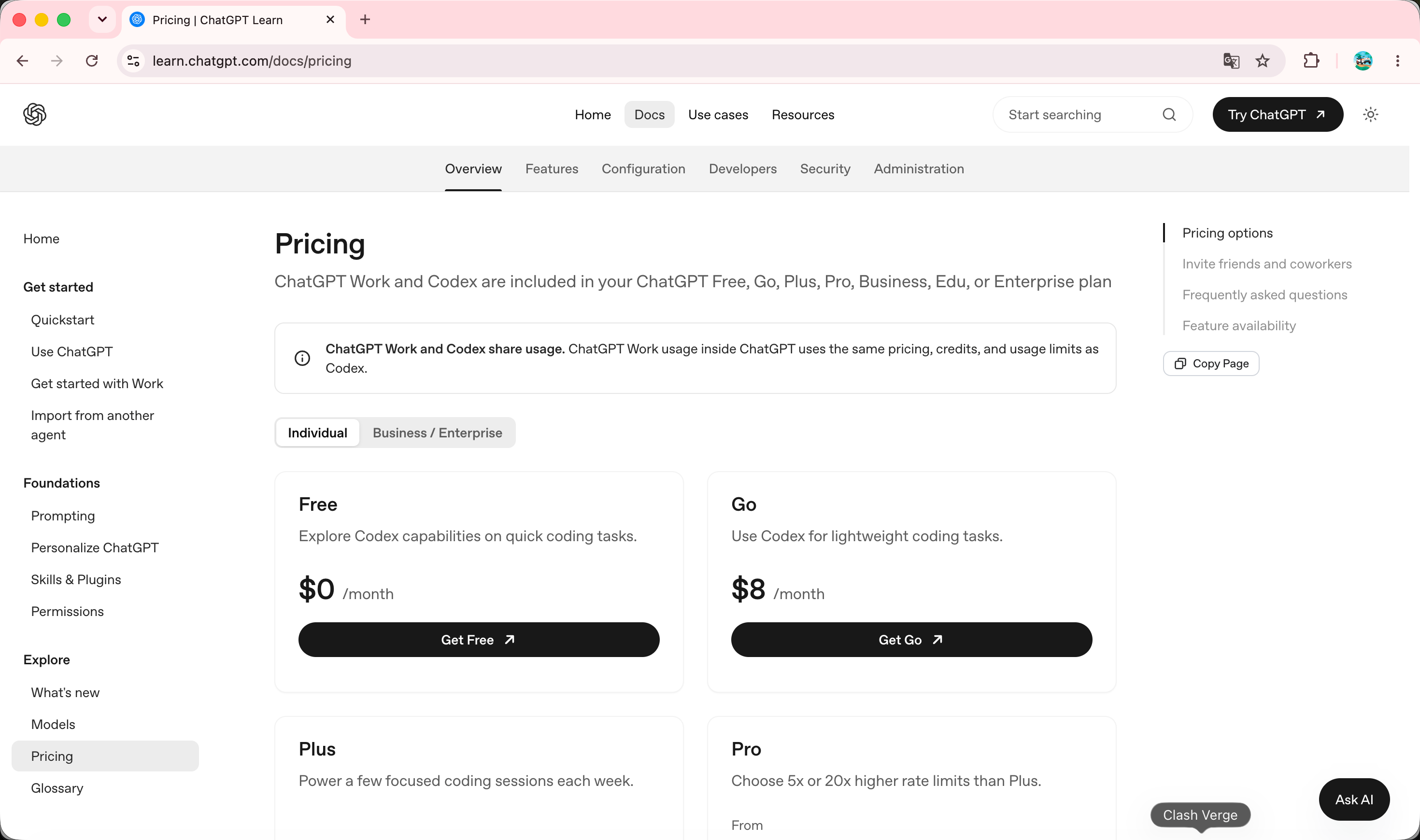This screenshot has height=840, width=1420.
Task: Click the browser back arrow
Action: (x=23, y=60)
